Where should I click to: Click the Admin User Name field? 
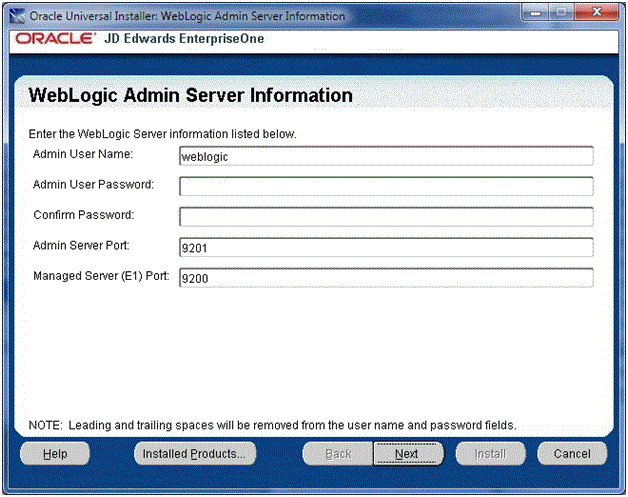386,156
